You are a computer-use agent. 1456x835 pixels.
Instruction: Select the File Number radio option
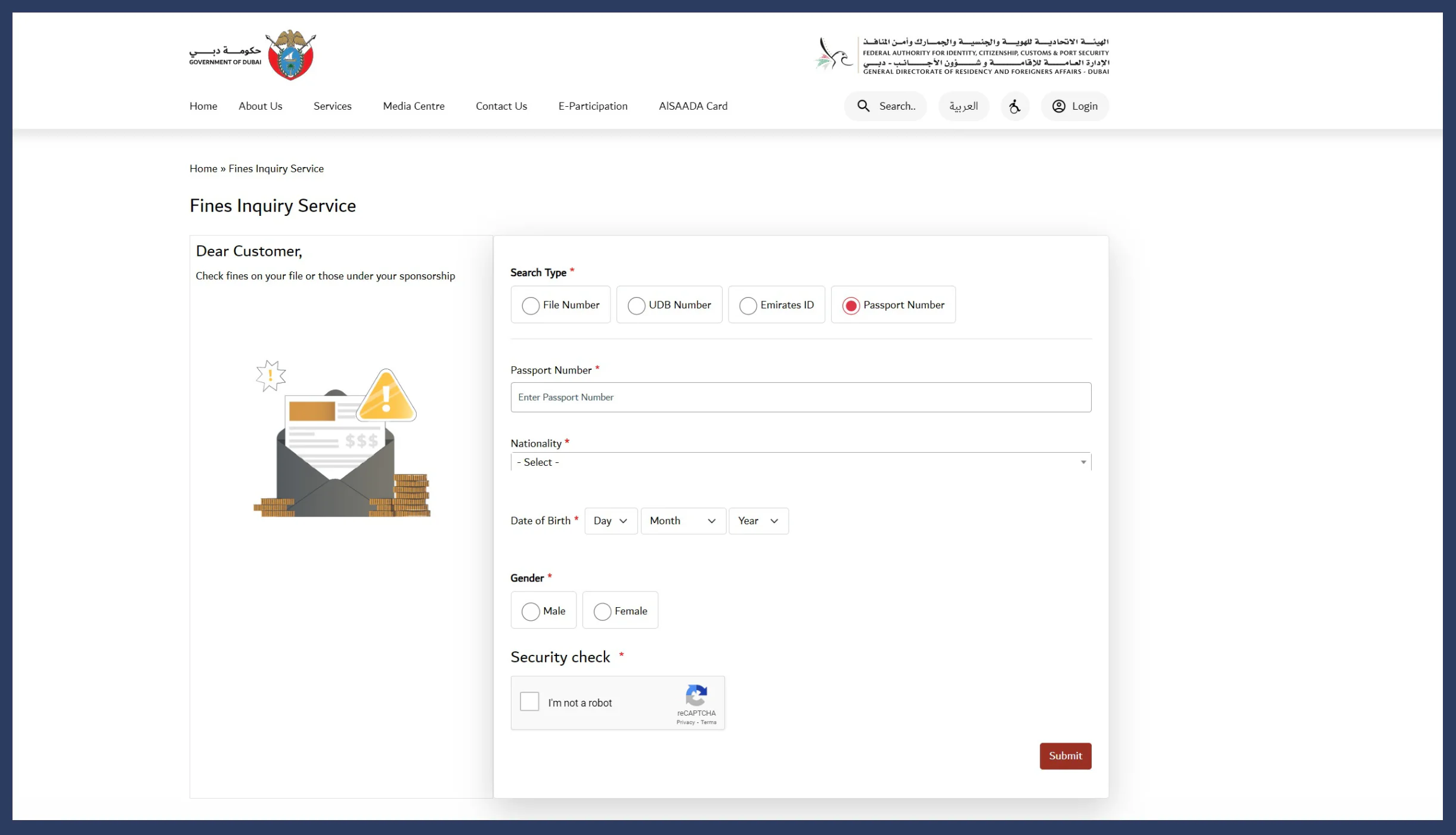click(x=530, y=305)
